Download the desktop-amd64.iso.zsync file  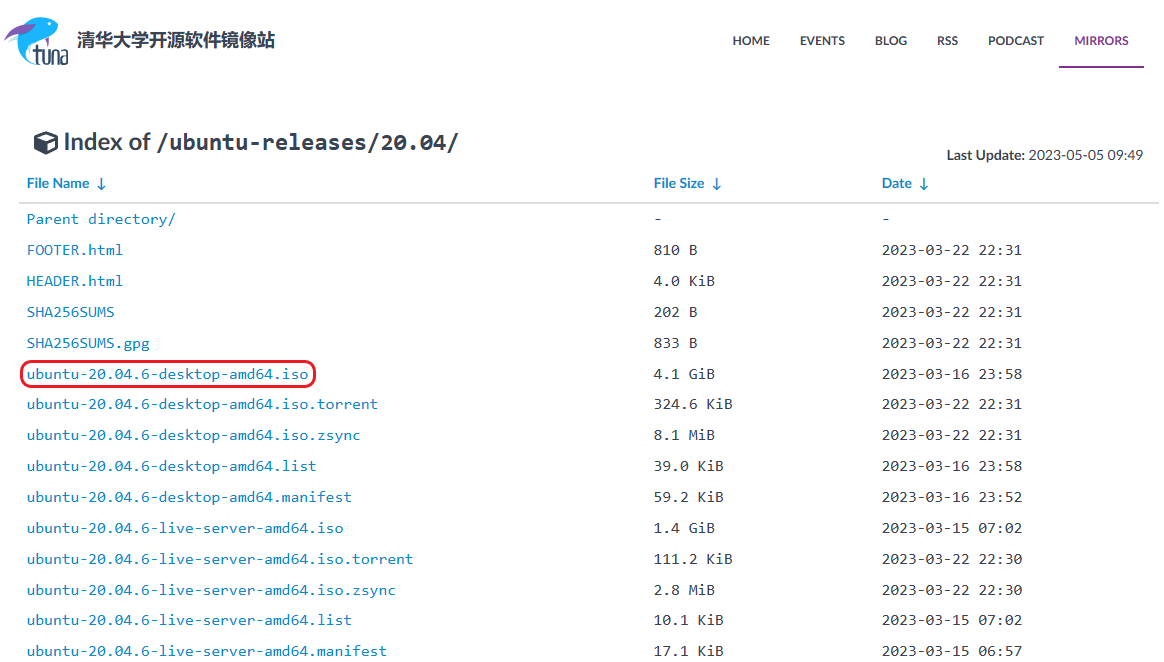[x=193, y=436]
